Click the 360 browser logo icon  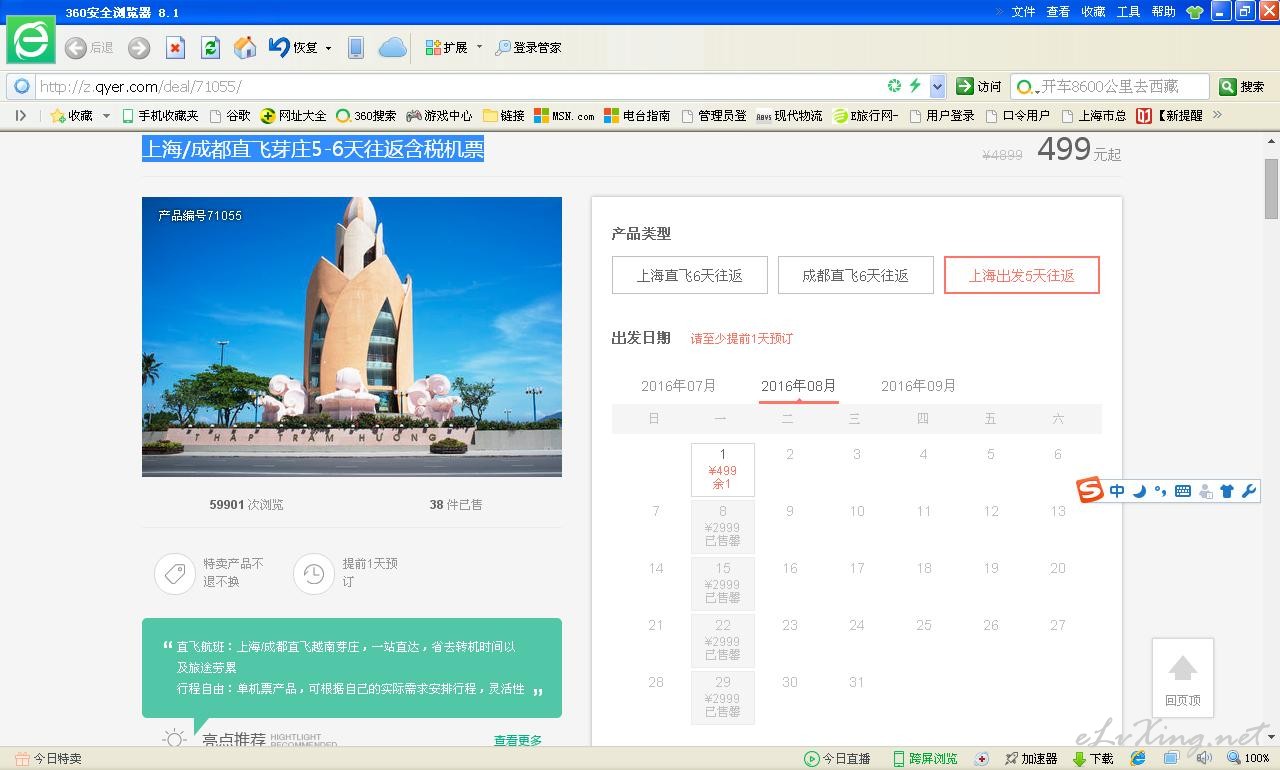pos(31,40)
